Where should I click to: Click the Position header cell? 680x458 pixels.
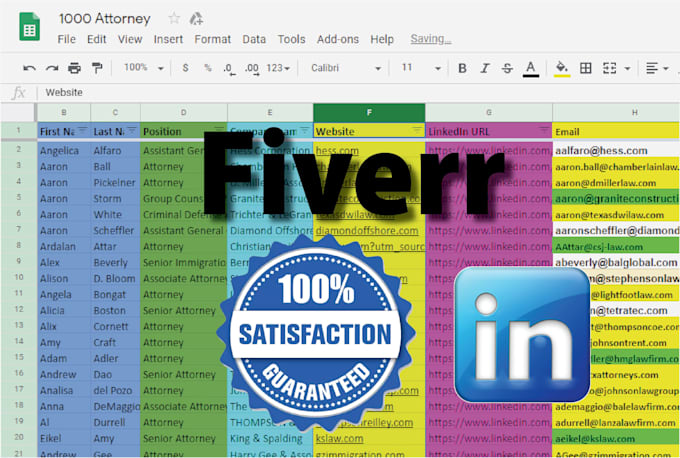pos(183,131)
